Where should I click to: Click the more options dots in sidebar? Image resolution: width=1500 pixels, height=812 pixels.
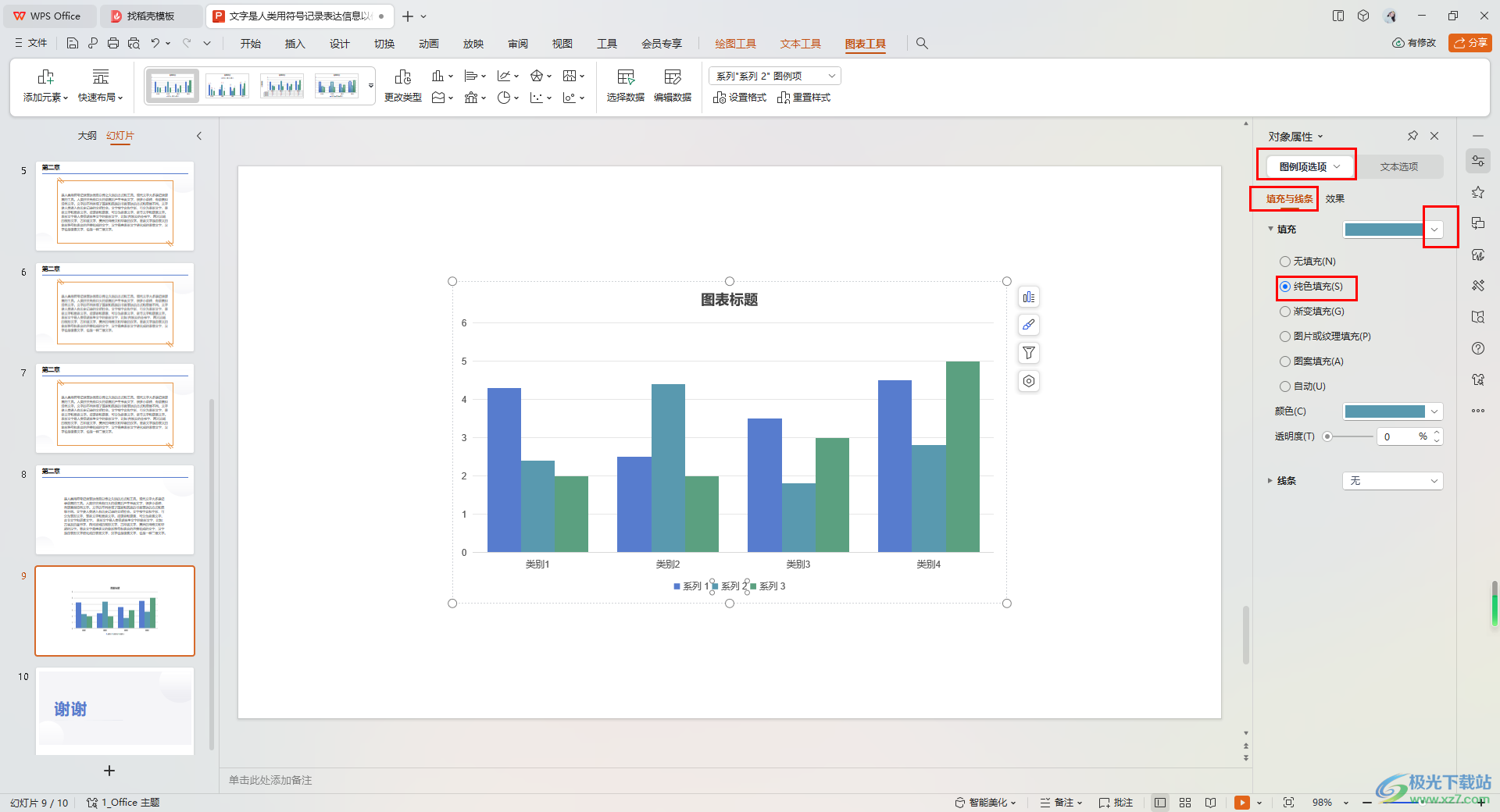tap(1478, 411)
